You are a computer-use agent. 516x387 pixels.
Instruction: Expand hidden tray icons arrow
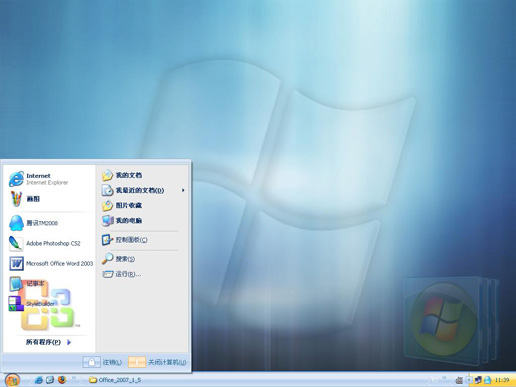coord(469,380)
